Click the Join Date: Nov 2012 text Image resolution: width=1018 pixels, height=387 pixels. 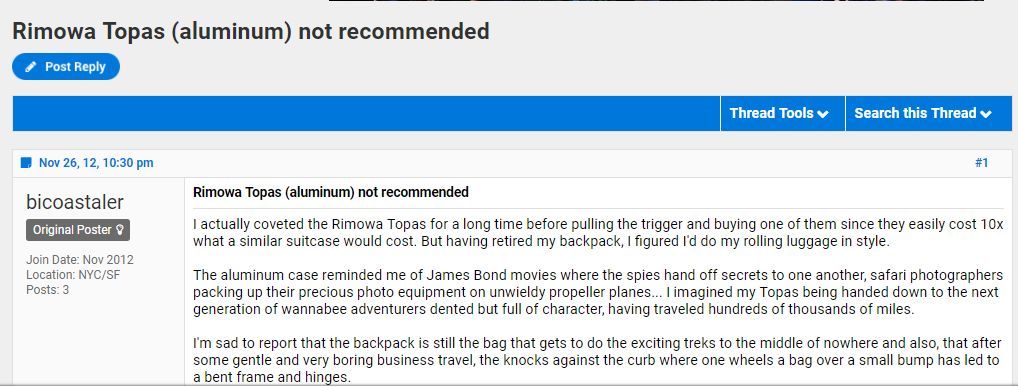pyautogui.click(x=80, y=260)
